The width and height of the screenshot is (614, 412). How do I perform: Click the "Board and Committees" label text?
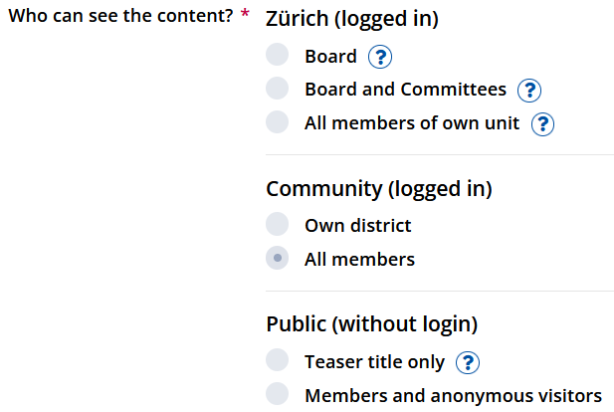(405, 90)
